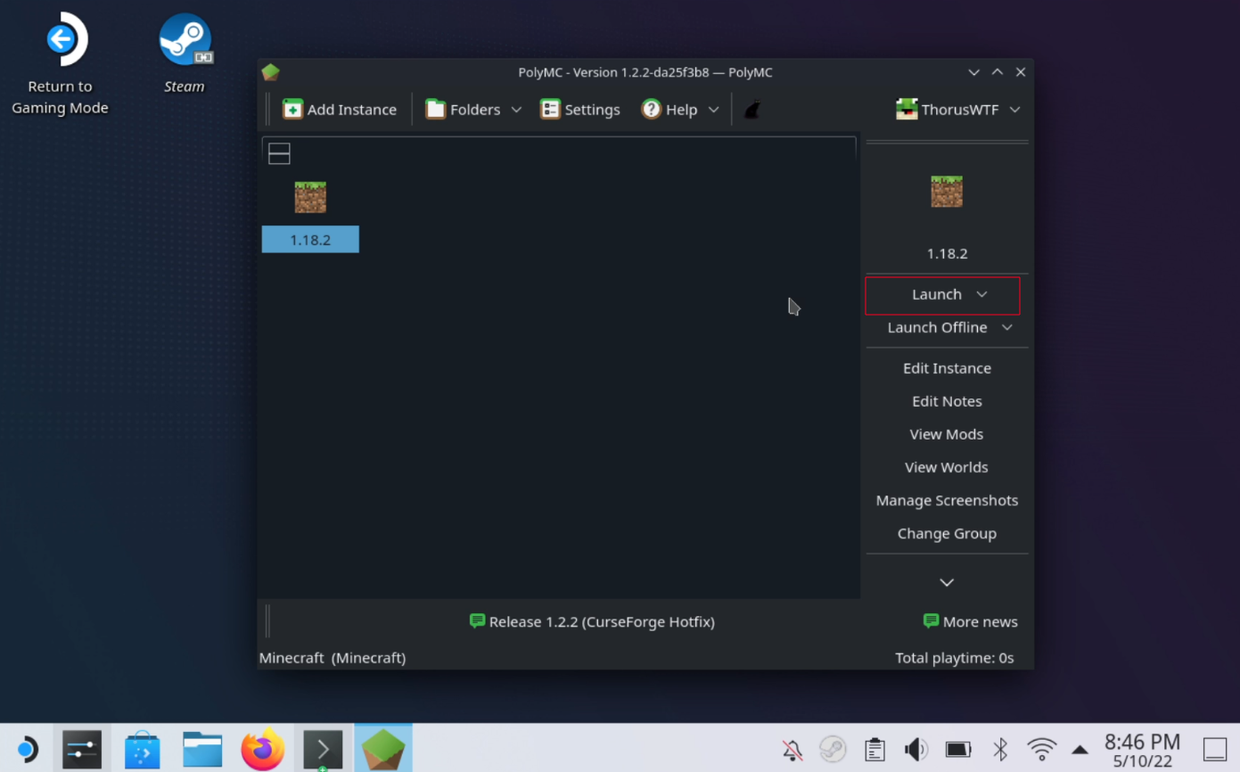Click the Add Instance toolbar button
This screenshot has width=1240, height=772.
(340, 109)
